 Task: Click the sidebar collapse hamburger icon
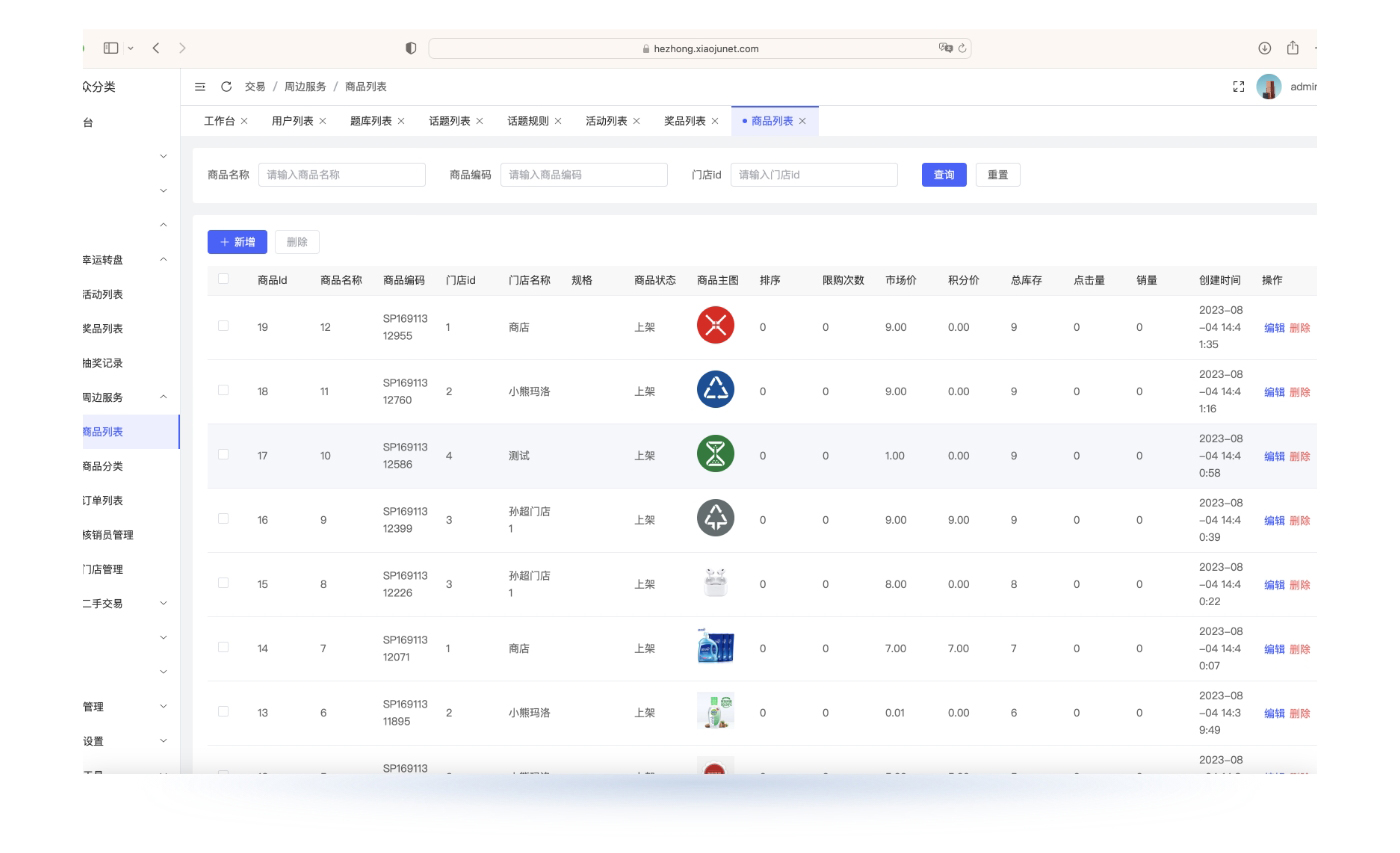point(200,87)
